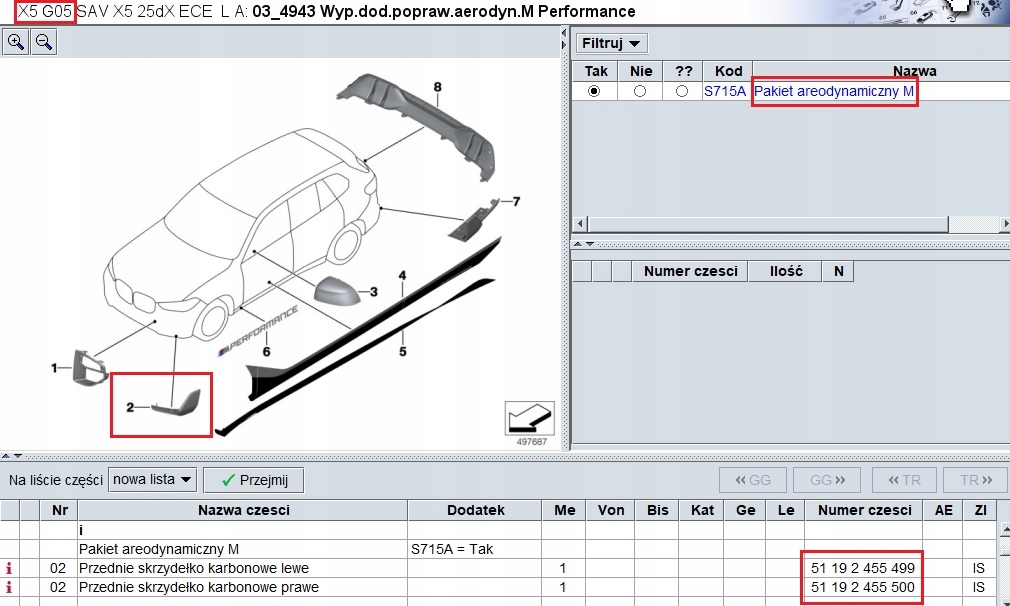Open the Filtruj dropdown menu
Viewport: 1010px width, 606px height.
(612, 44)
